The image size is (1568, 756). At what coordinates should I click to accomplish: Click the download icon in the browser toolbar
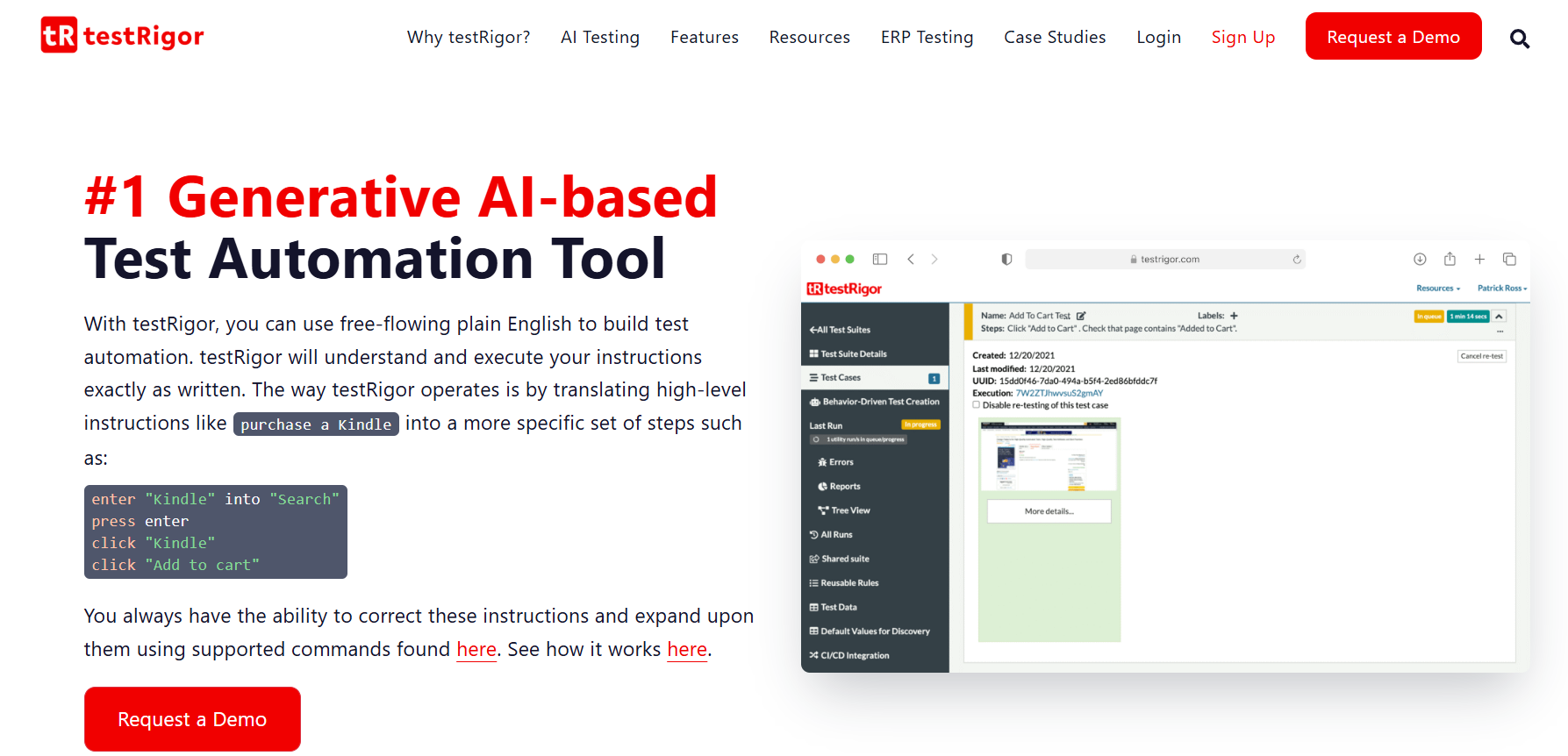tap(1420, 259)
